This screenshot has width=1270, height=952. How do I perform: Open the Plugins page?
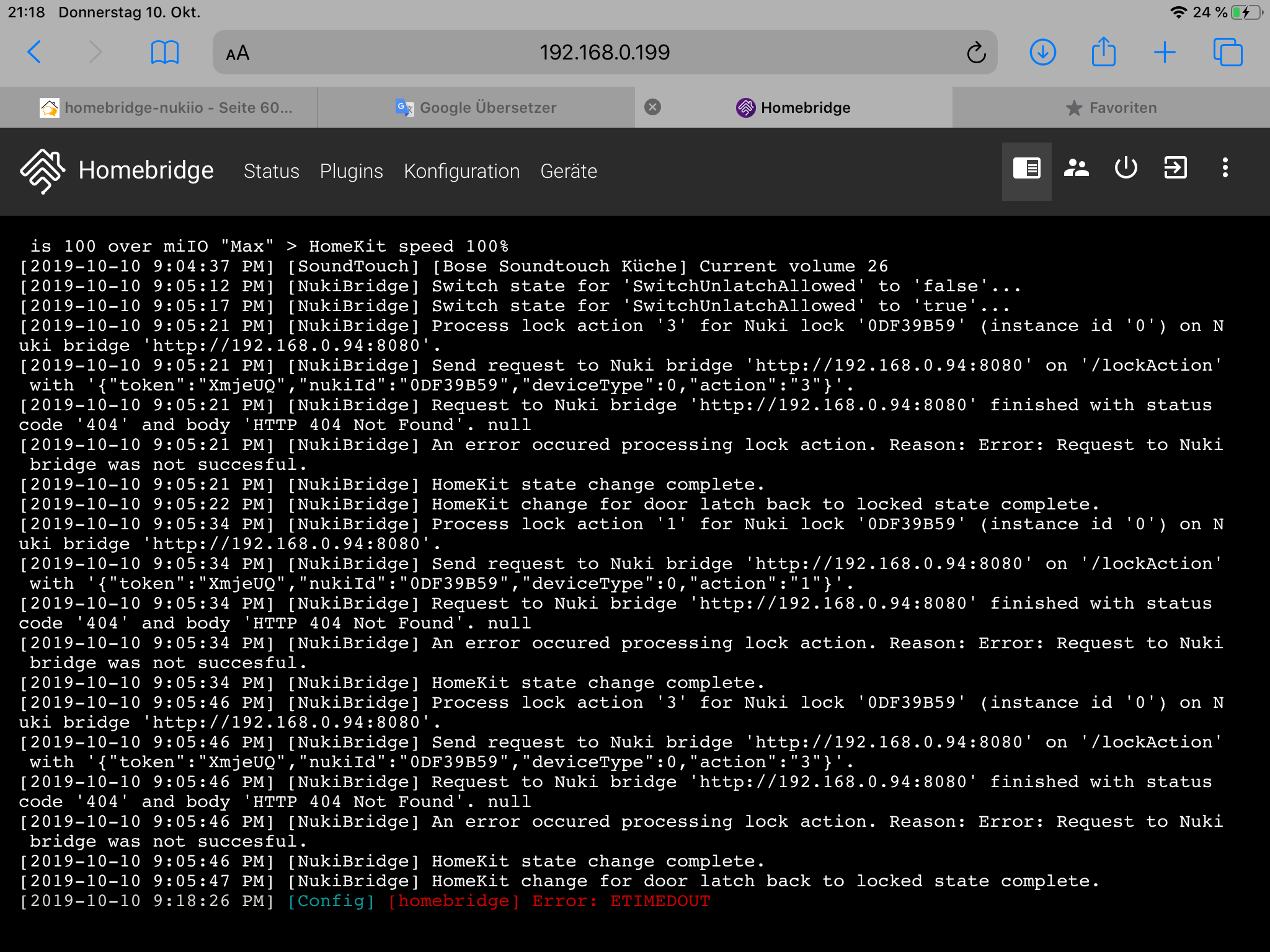tap(352, 171)
